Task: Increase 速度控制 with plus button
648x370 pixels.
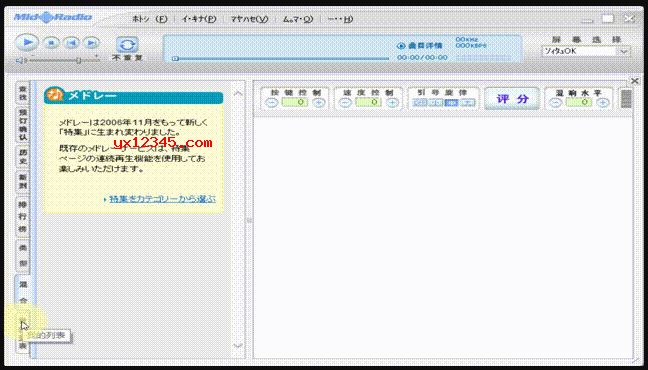Action: coord(392,103)
